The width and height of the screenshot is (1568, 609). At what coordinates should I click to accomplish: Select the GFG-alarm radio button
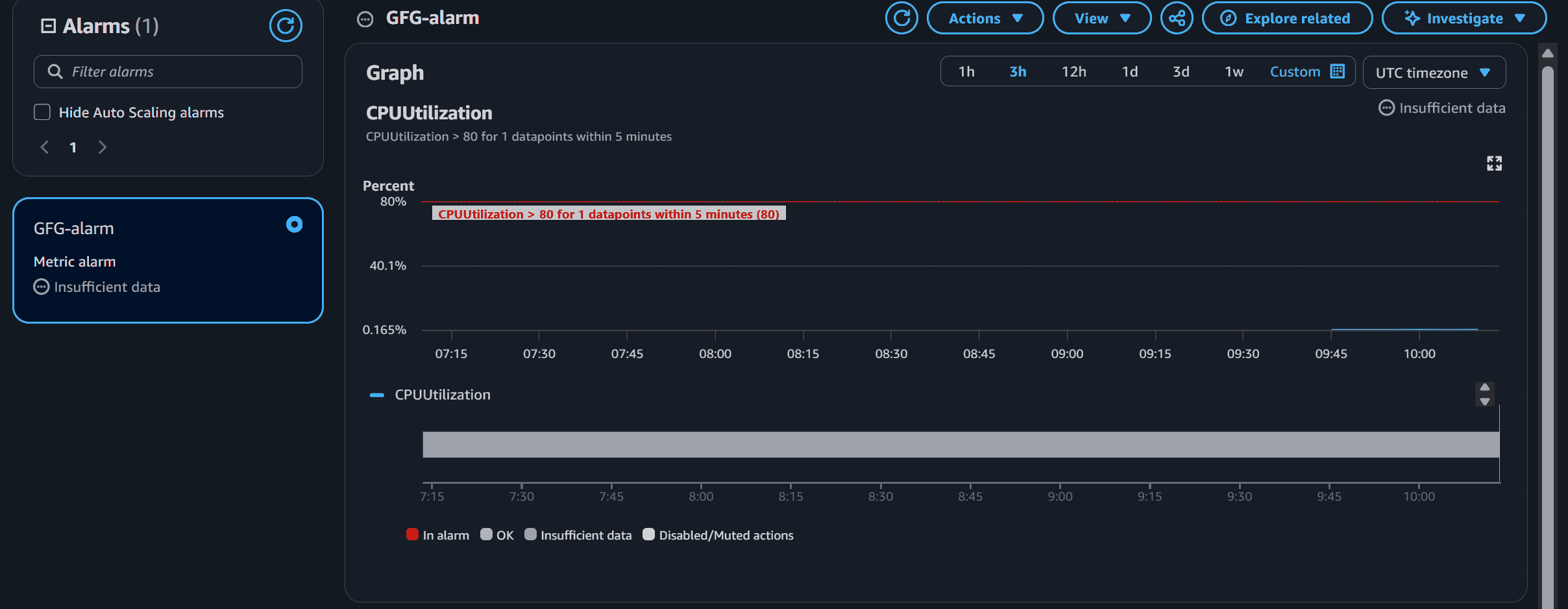(294, 224)
